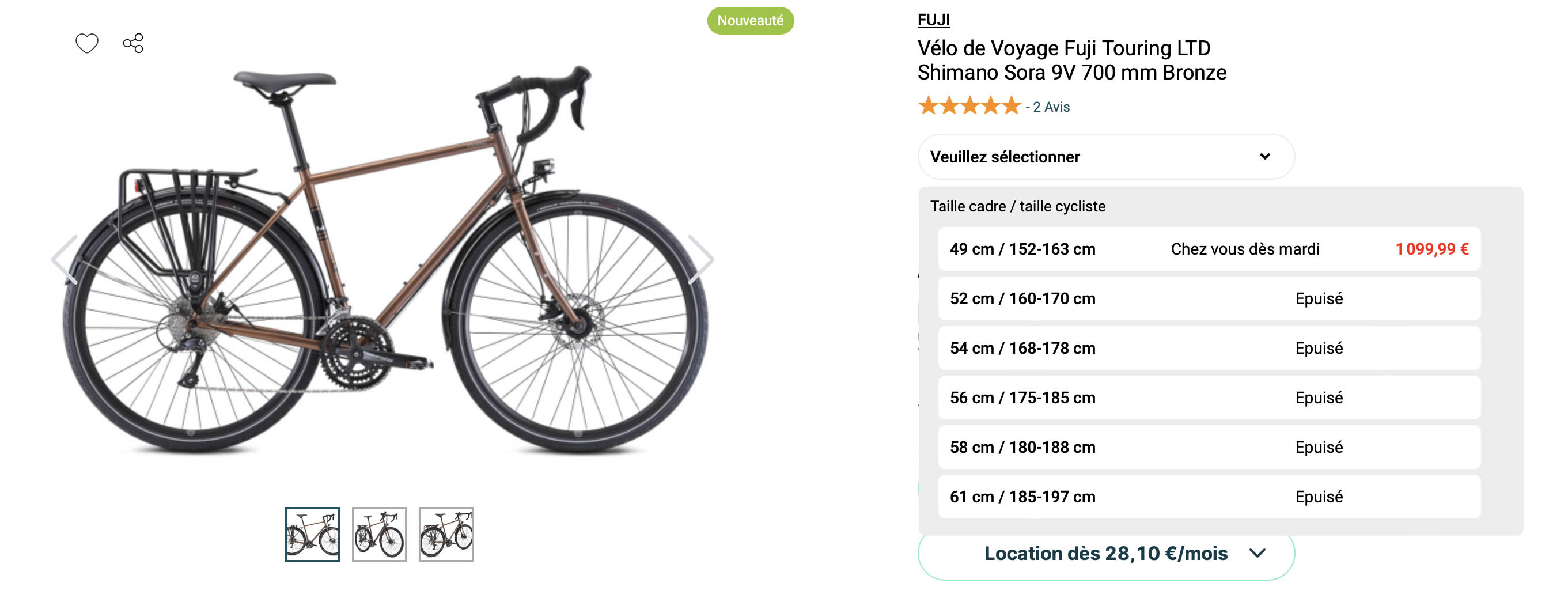Select the 58 cm / 180-188 cm option
1568x598 pixels.
coord(1209,447)
